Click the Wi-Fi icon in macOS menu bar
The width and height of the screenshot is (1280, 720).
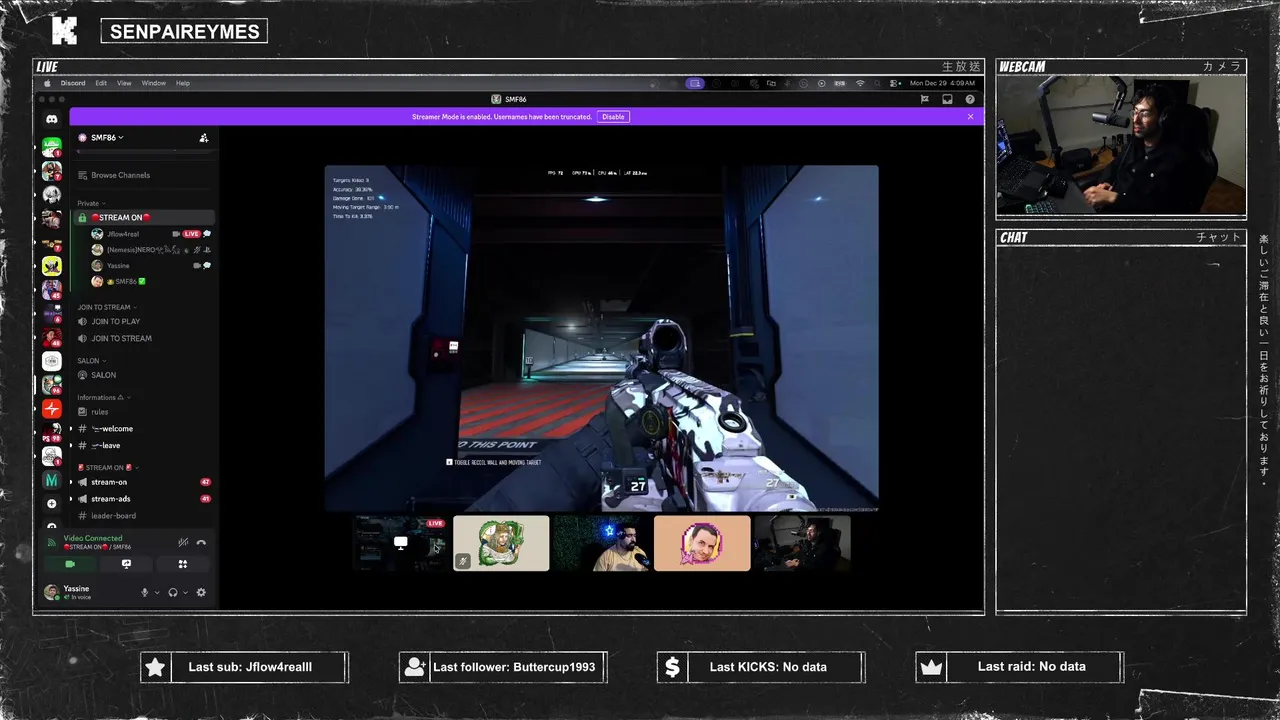click(x=860, y=84)
